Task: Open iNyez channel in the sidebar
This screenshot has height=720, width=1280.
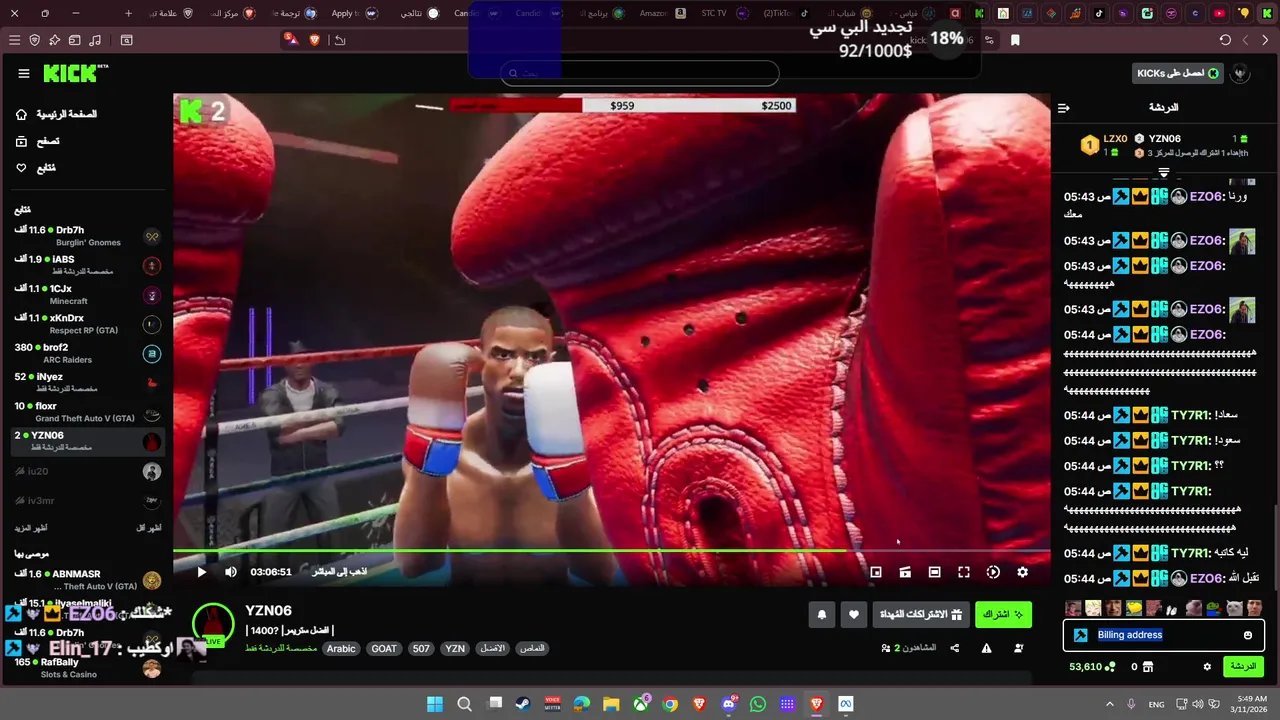Action: pos(88,382)
